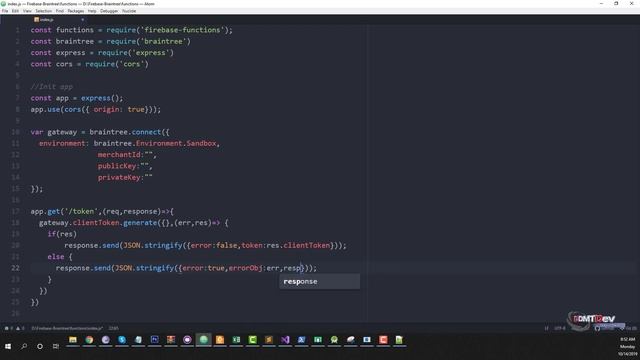Click 'errorObj:err' on line 22
Screen dimensions: 640x360
pyautogui.click(x=254, y=268)
